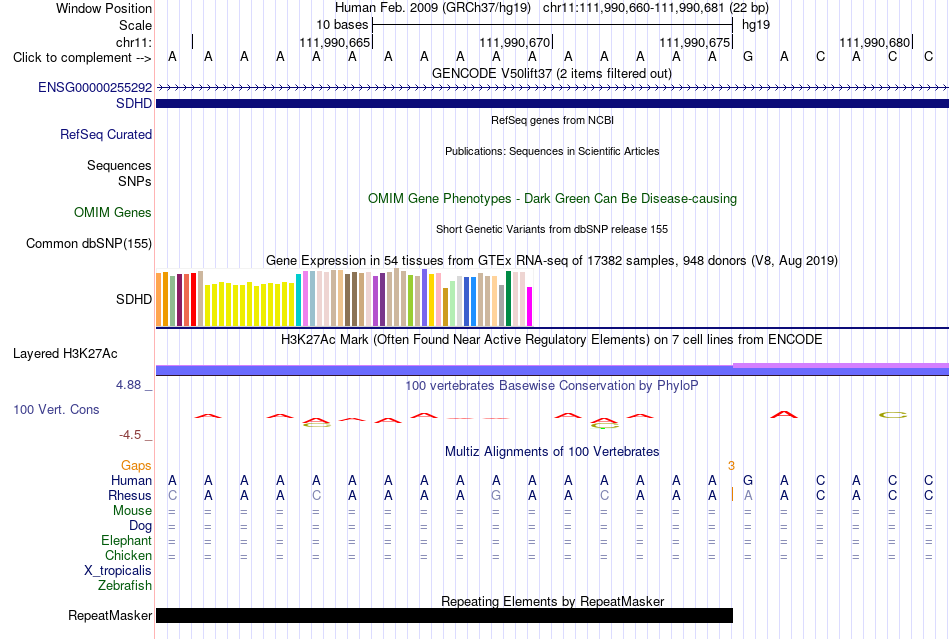This screenshot has width=950, height=639.
Task: Click 'Click to complement -->' label
Action: [82, 58]
